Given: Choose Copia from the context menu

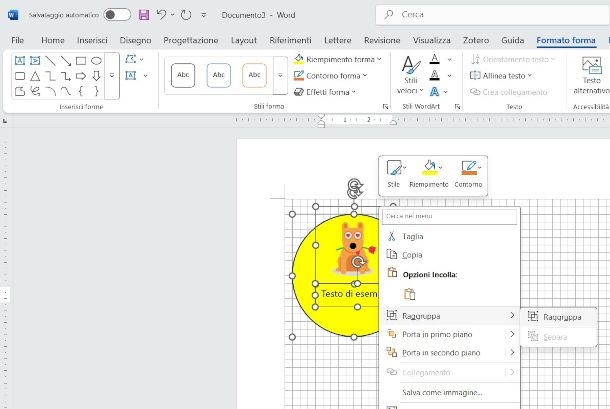Looking at the screenshot, I should 412,254.
